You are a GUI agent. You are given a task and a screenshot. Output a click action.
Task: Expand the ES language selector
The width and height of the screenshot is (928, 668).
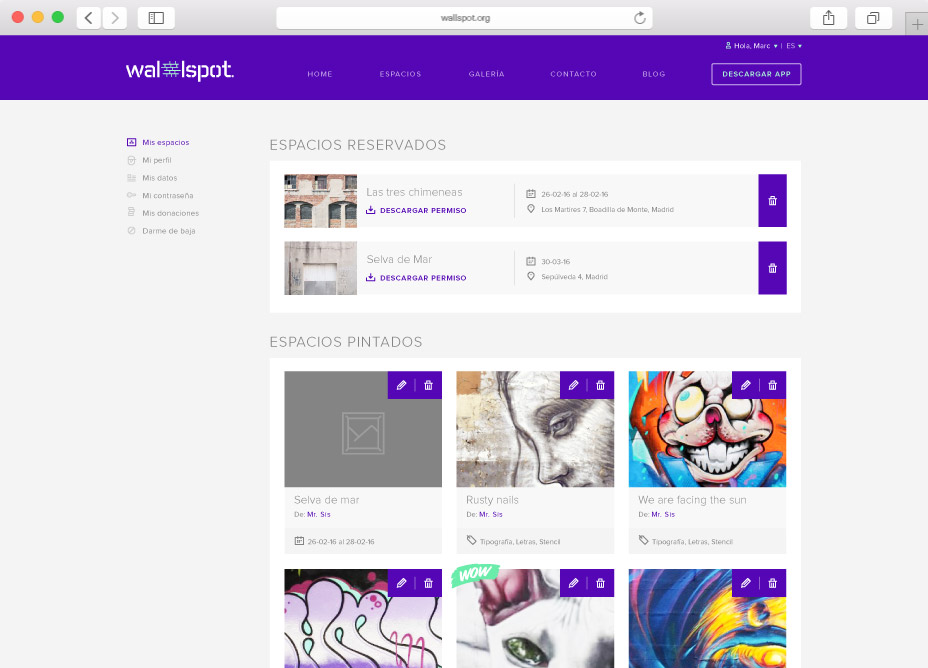click(x=793, y=46)
